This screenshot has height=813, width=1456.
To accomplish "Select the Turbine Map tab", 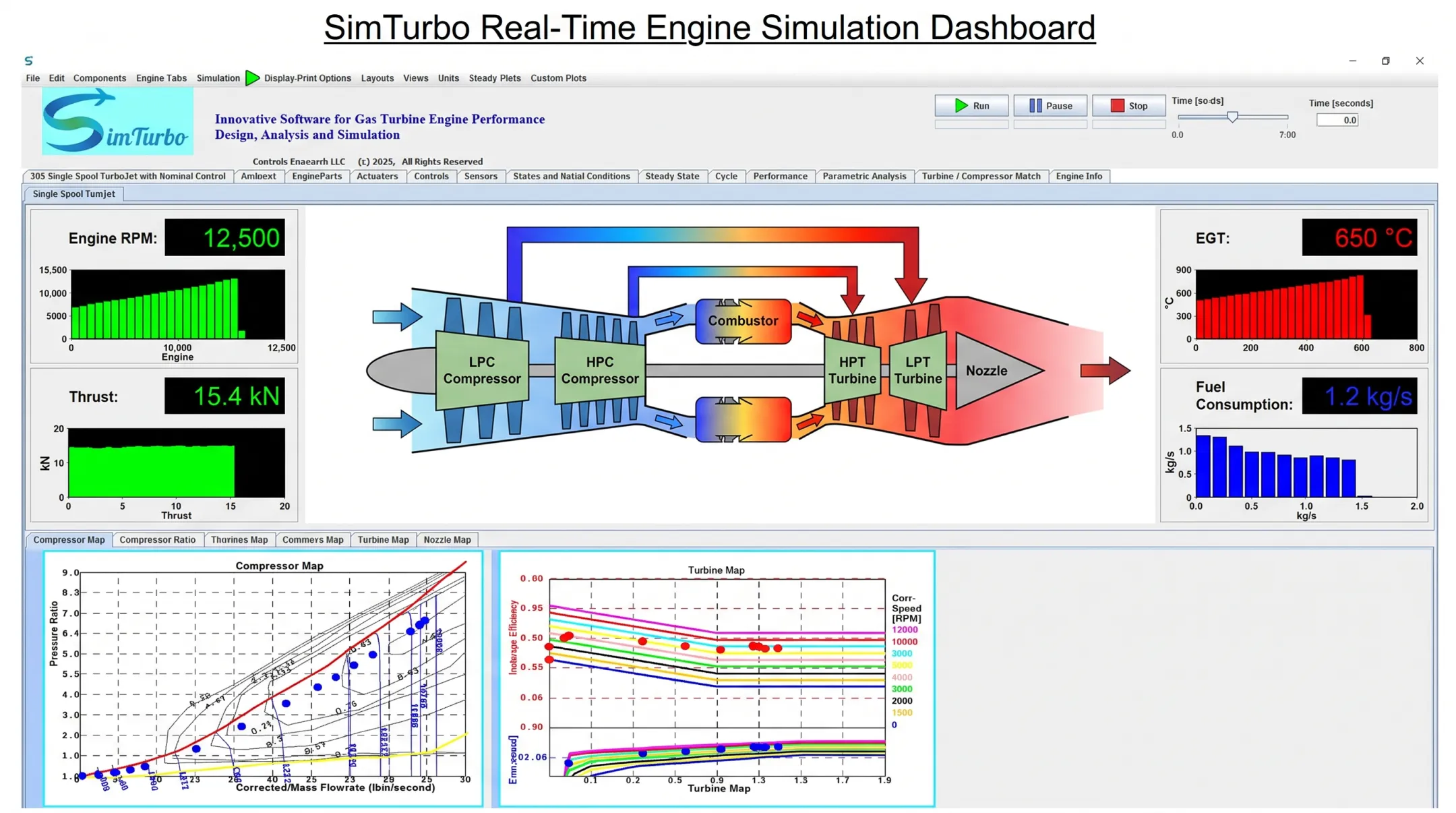I will coord(383,540).
